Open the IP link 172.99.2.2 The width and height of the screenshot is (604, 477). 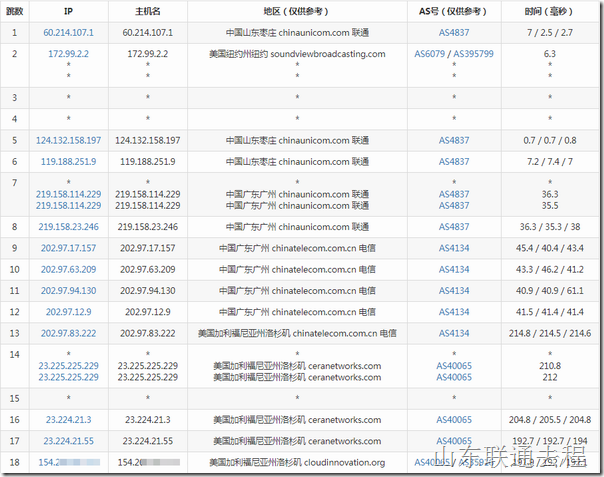[x=68, y=54]
